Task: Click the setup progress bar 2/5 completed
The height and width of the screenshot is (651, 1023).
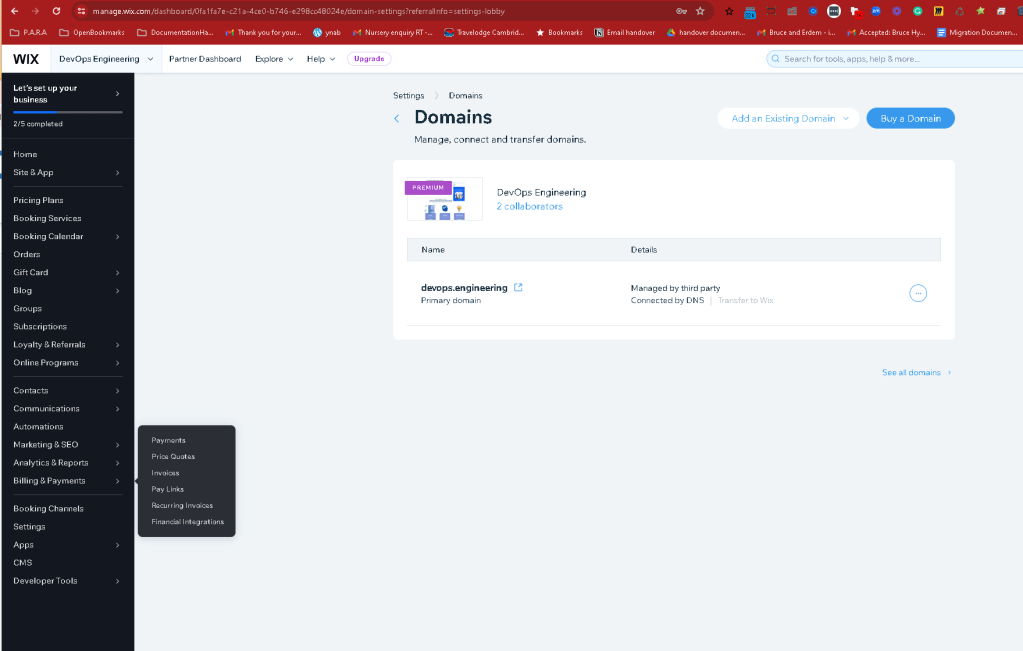Action: (x=68, y=112)
